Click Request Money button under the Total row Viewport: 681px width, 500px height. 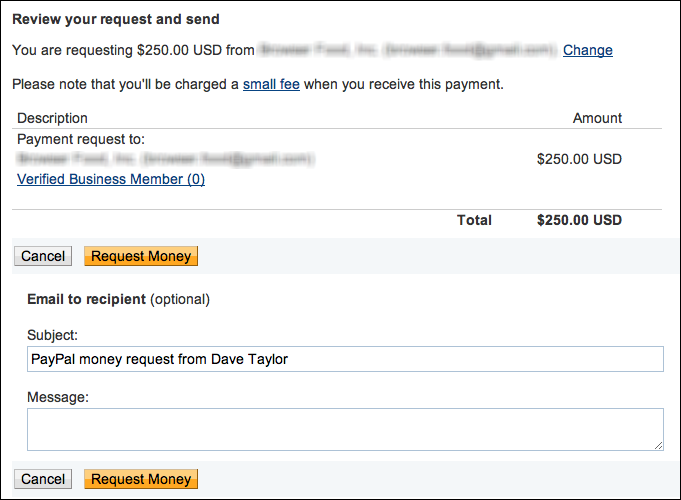141,256
